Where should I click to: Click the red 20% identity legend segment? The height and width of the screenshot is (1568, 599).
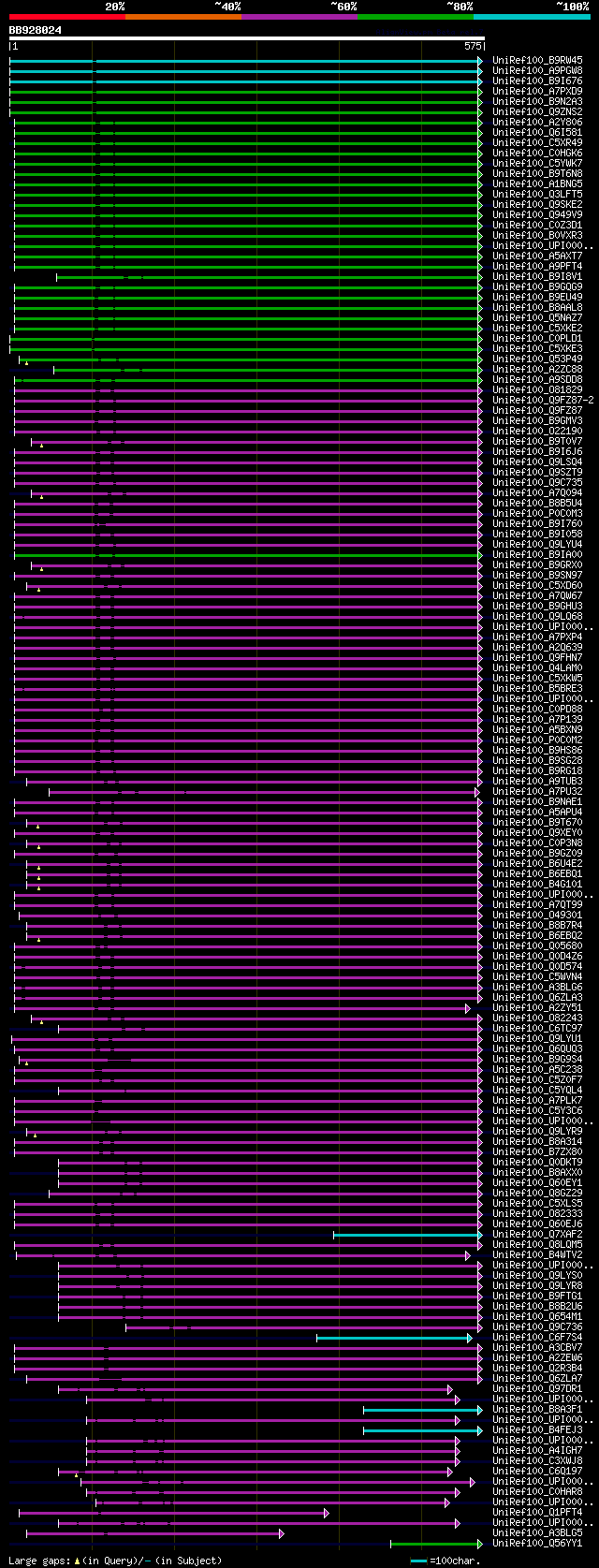click(67, 16)
